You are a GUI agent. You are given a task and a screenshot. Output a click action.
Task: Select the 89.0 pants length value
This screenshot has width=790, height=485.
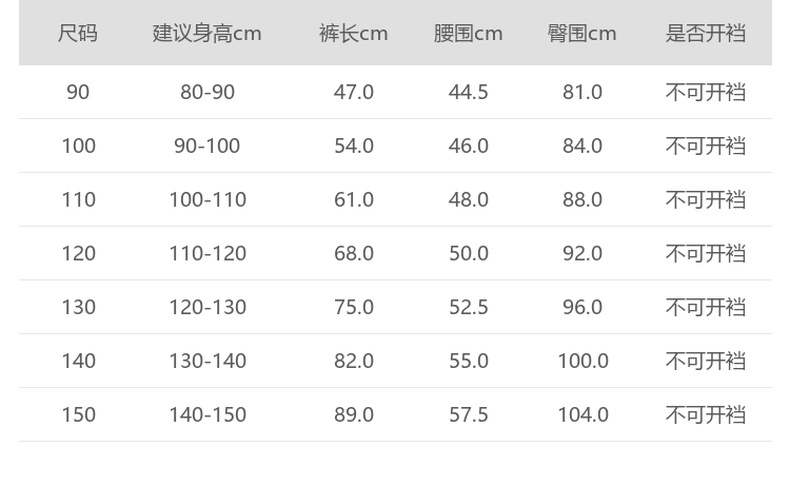click(353, 414)
